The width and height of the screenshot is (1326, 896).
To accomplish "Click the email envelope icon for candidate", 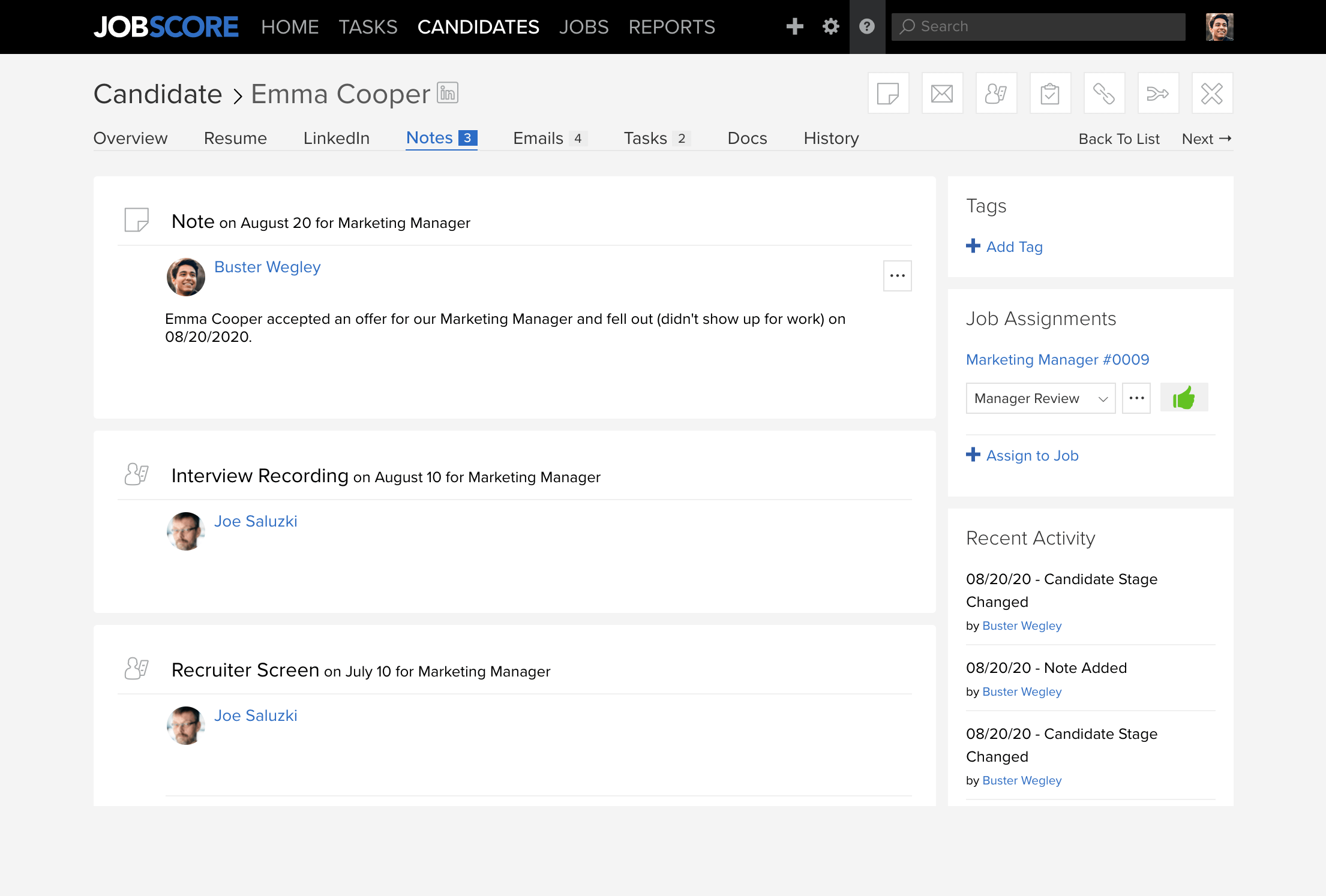I will click(942, 94).
